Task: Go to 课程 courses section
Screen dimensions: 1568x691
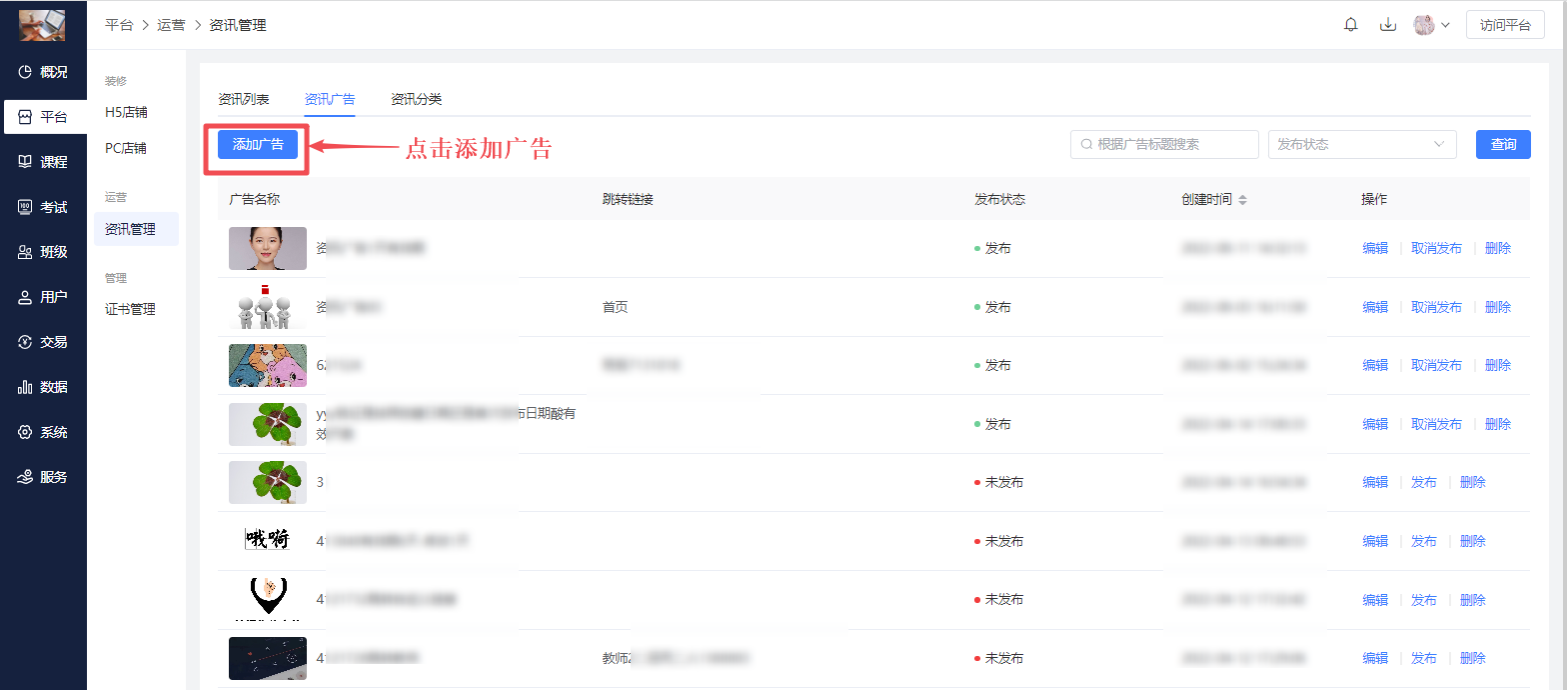Action: pos(43,162)
